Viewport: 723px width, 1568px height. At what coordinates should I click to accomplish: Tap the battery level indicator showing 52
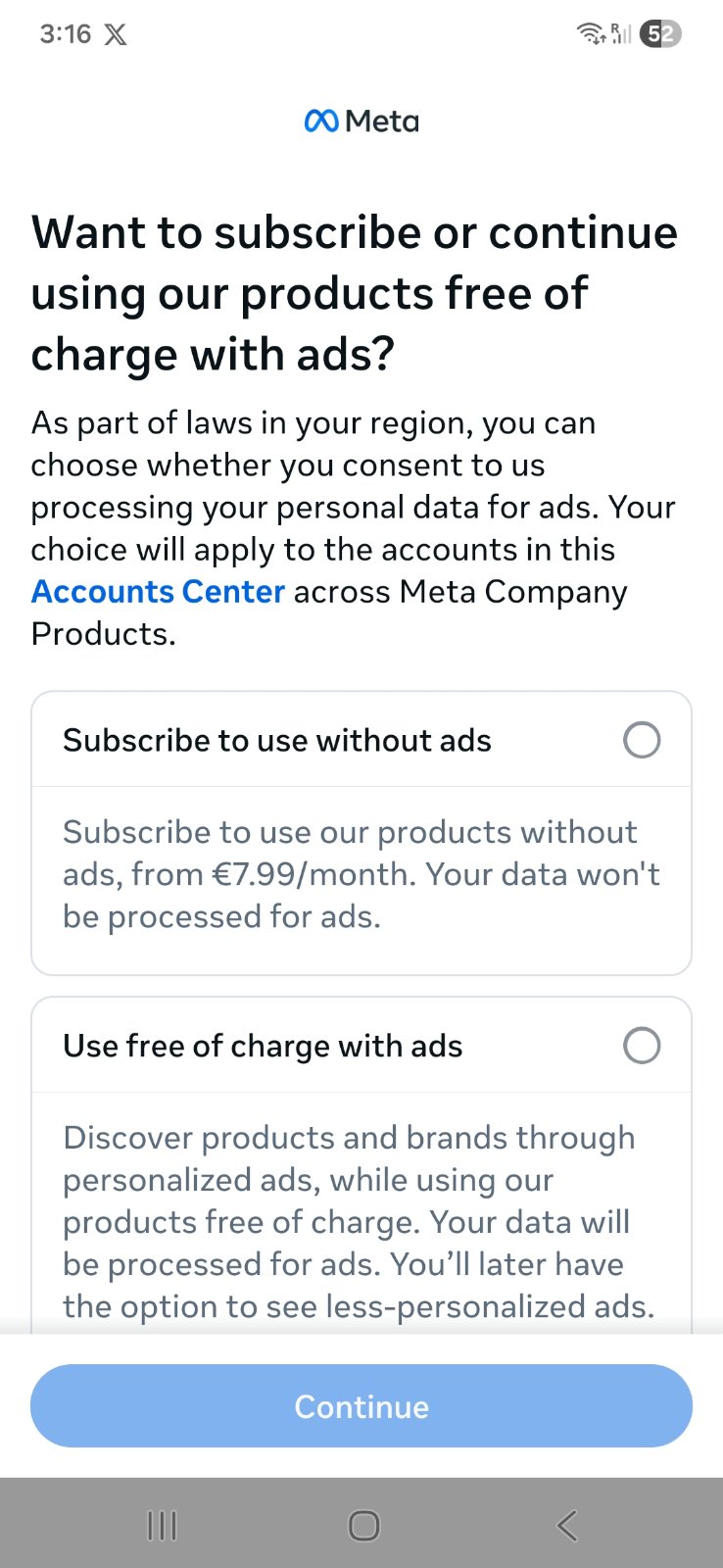[660, 34]
